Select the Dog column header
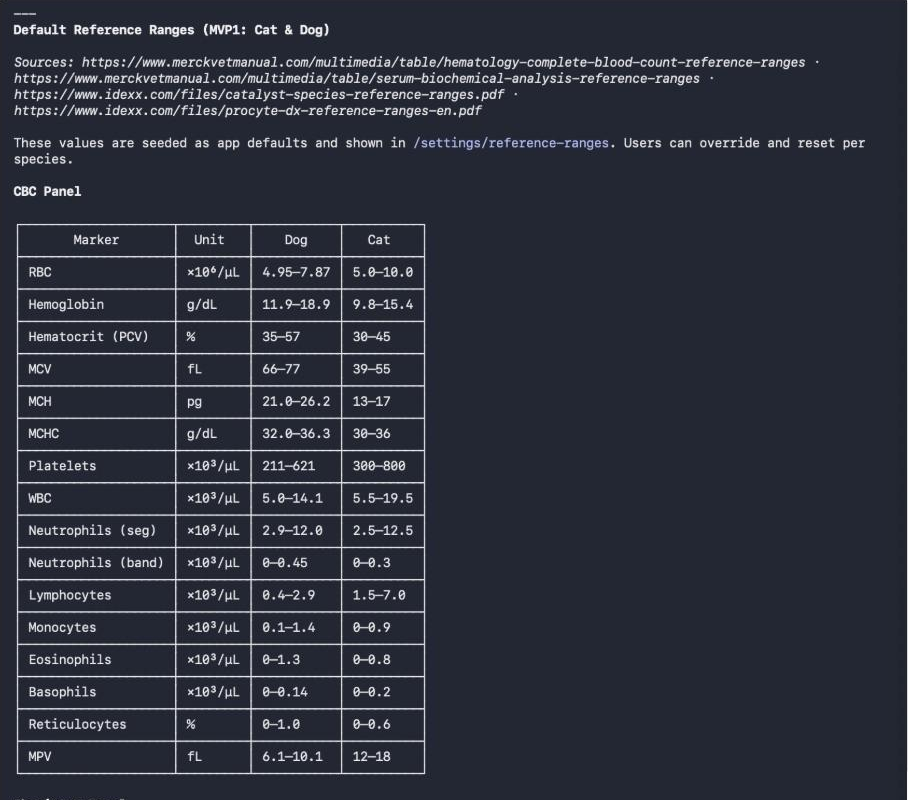This screenshot has width=908, height=800. [296, 240]
